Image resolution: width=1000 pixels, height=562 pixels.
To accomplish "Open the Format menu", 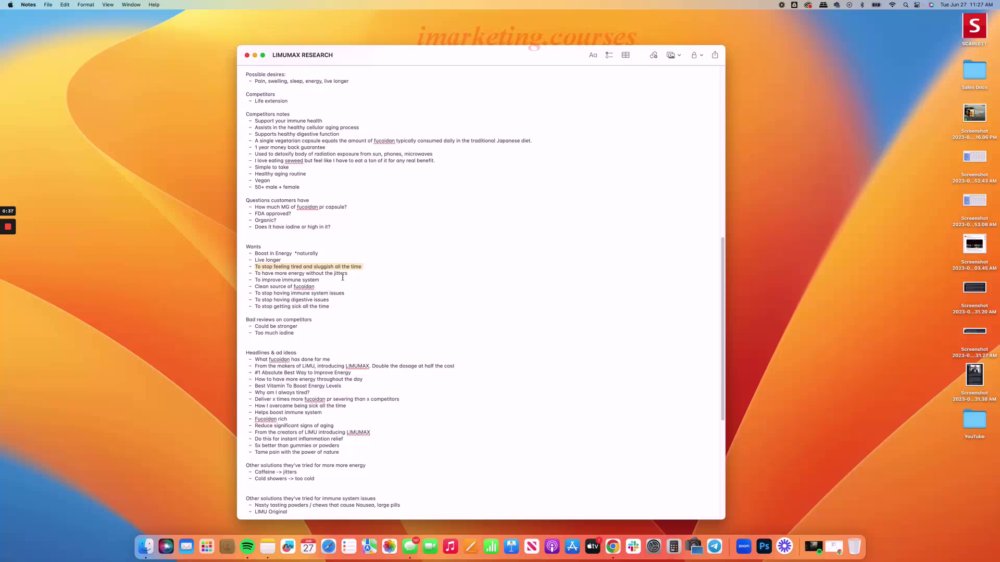I will [x=85, y=4].
